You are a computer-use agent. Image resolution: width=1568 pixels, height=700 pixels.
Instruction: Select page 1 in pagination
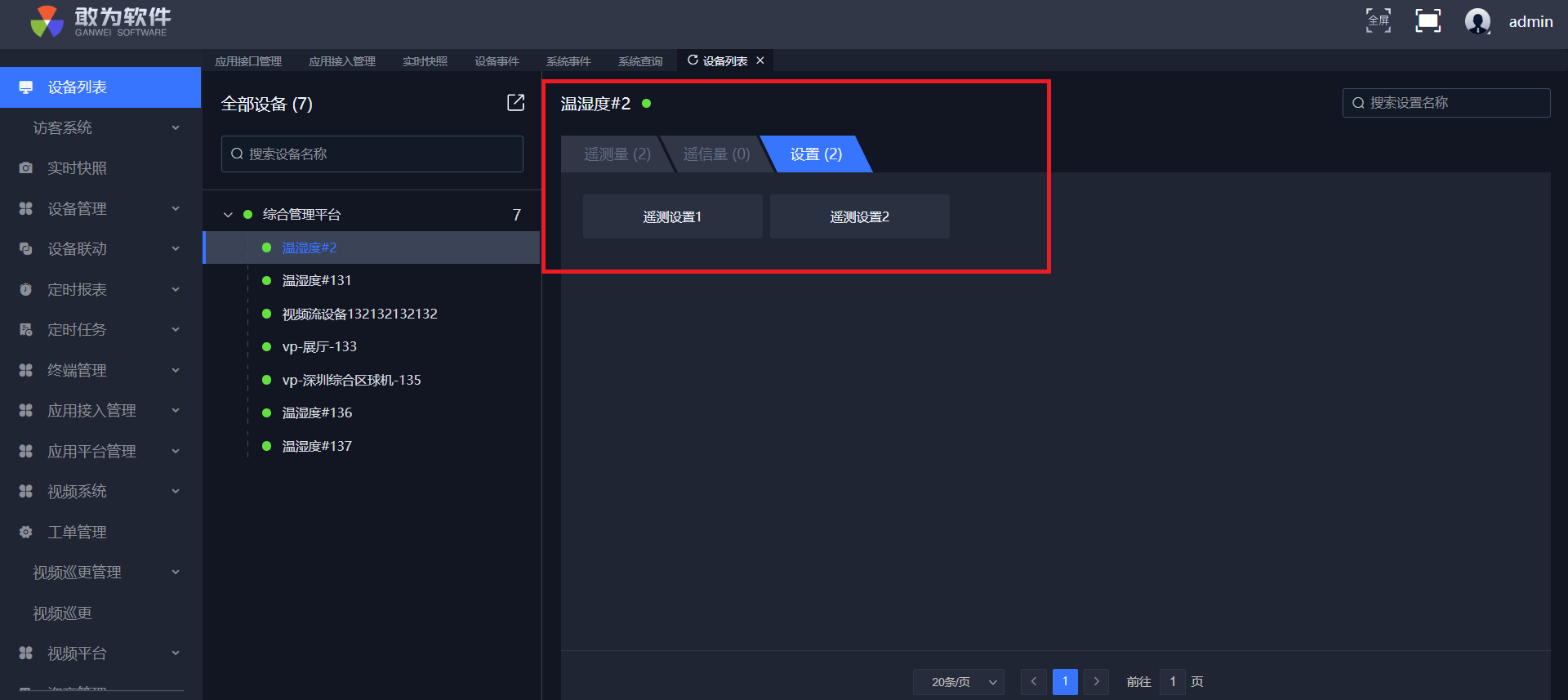(x=1065, y=681)
